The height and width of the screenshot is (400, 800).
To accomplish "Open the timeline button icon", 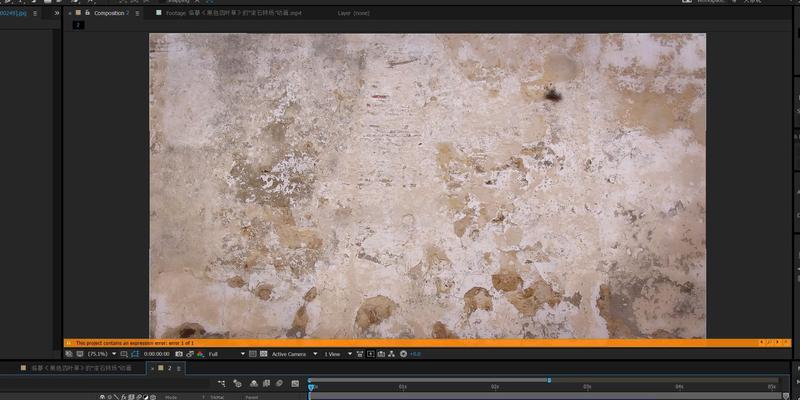I will pyautogui.click(x=381, y=354).
